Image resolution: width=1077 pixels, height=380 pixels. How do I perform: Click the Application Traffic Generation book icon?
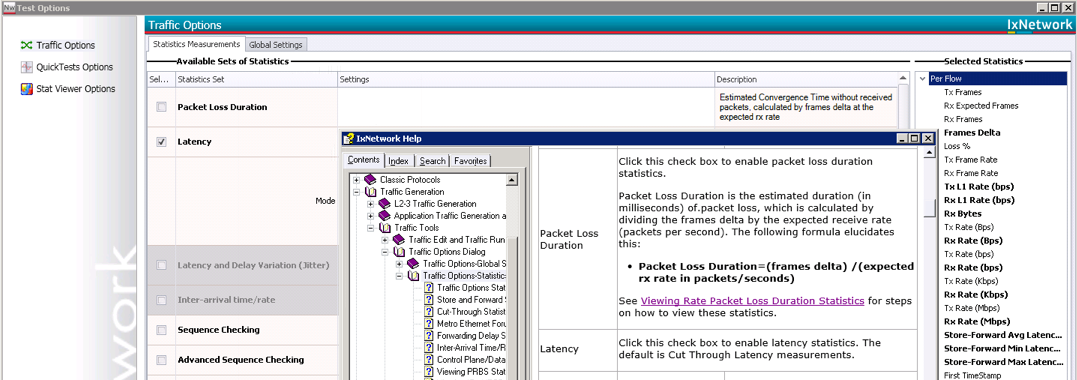pyautogui.click(x=385, y=216)
